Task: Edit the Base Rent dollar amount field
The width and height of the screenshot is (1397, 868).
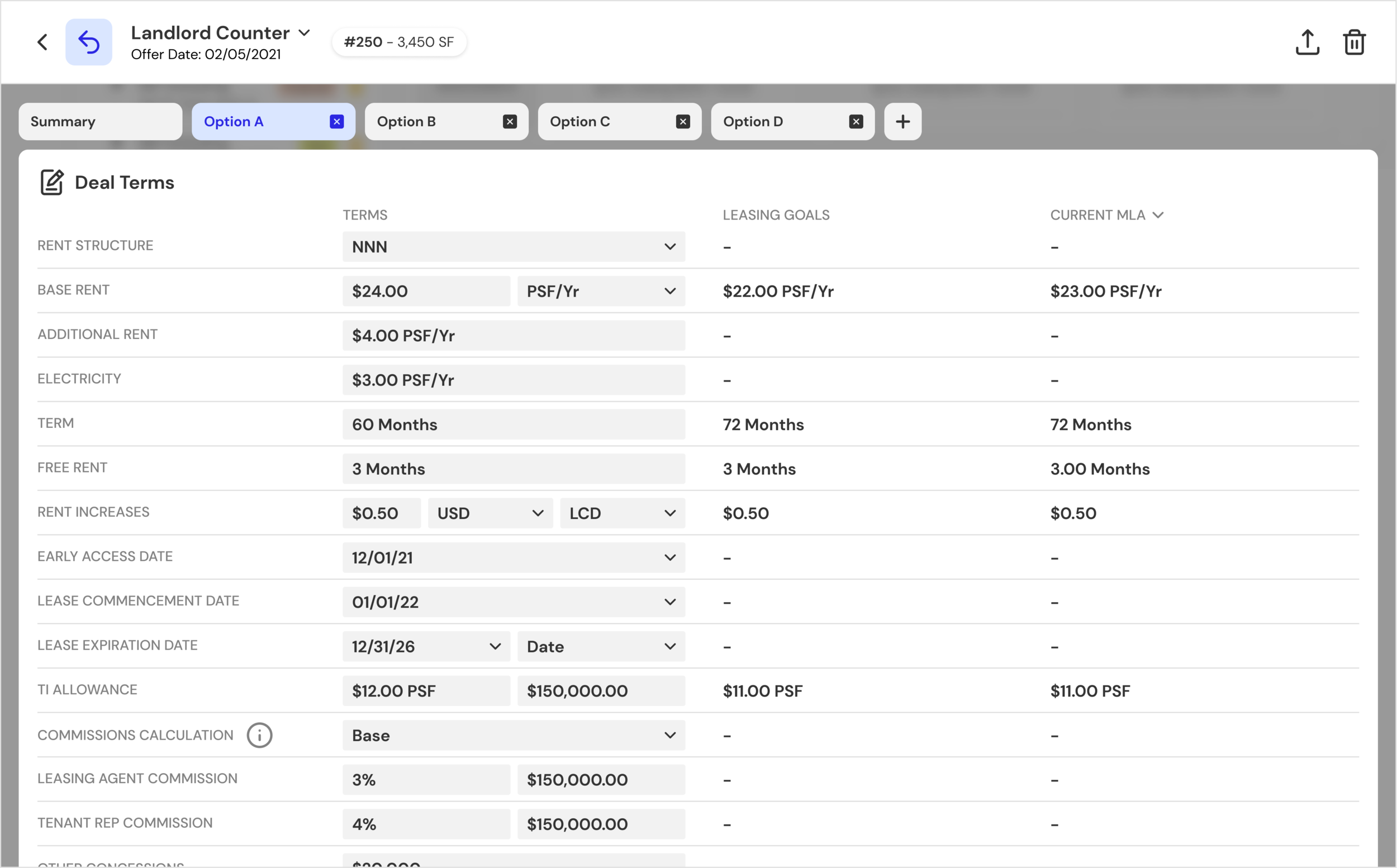Action: (x=426, y=291)
